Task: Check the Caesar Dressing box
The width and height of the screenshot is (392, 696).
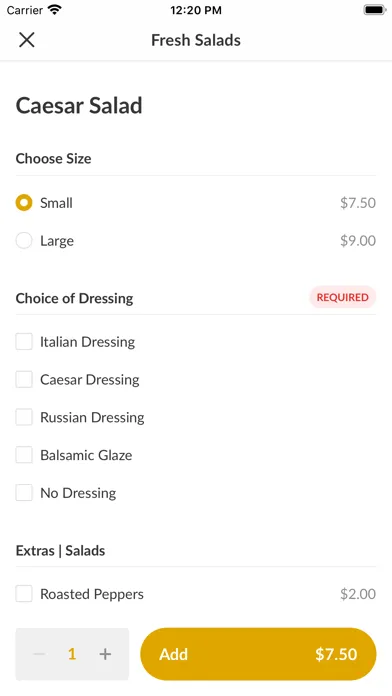Action: tap(24, 380)
